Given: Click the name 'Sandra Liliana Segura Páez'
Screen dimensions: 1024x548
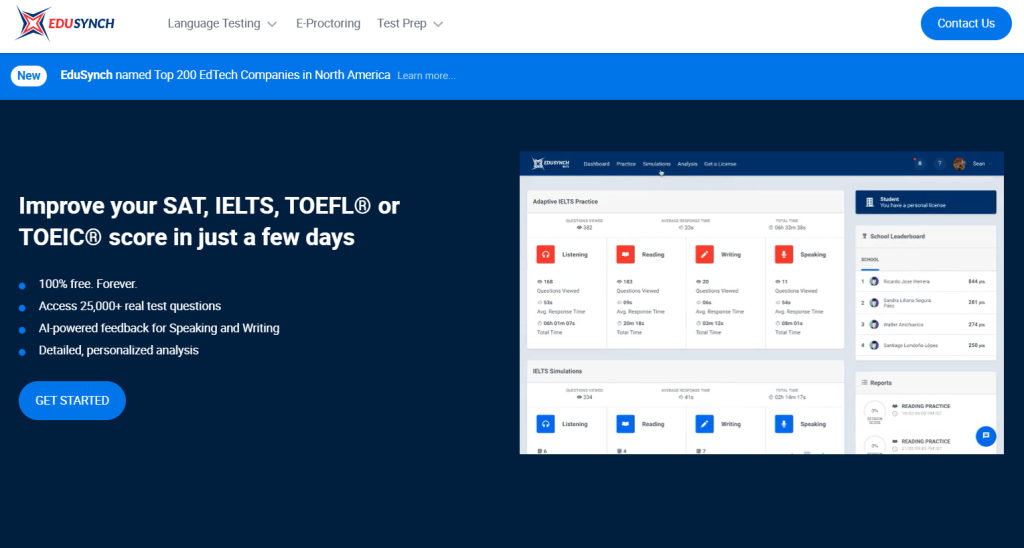Looking at the screenshot, I should pos(907,303).
